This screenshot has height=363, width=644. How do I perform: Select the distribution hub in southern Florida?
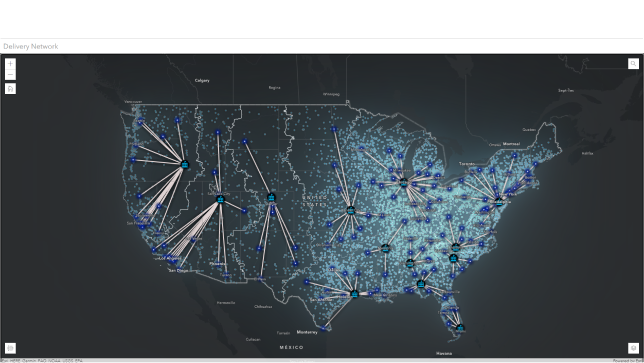point(460,327)
